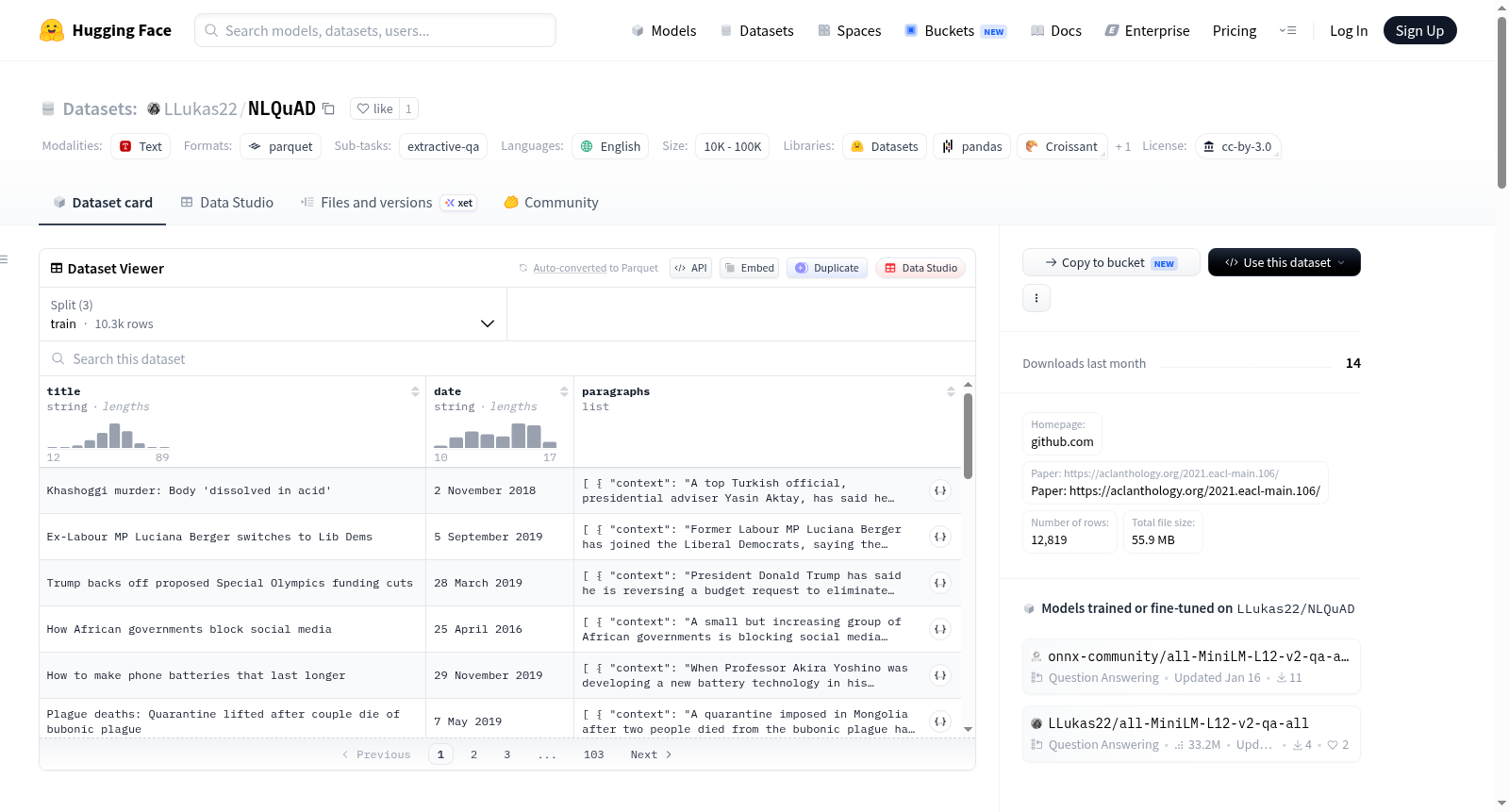Click the Sign Up button
This screenshot has height=812, width=1509.
pos(1419,30)
